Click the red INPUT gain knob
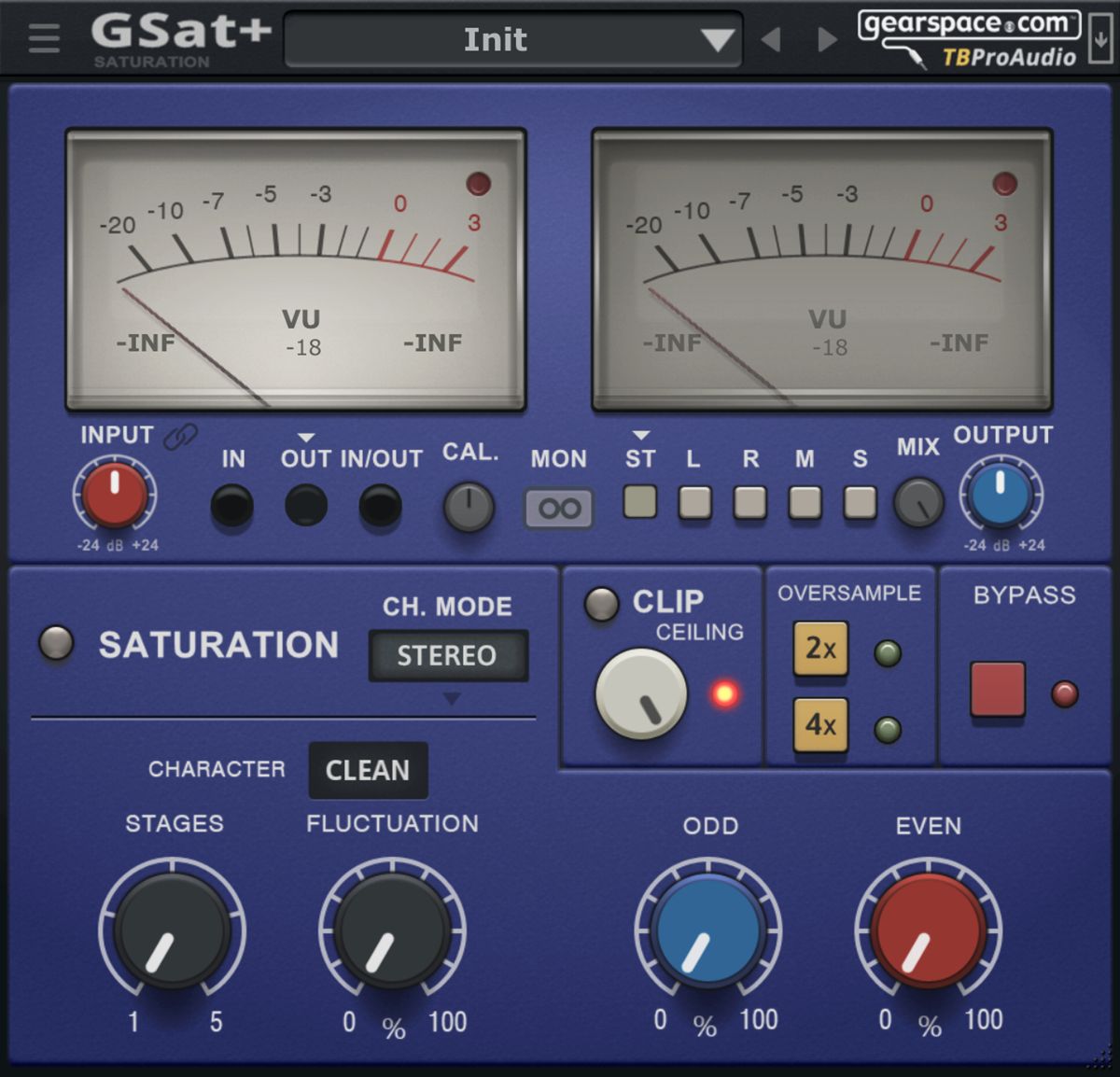Screen dimensions: 1120x1077 pyautogui.click(x=114, y=494)
